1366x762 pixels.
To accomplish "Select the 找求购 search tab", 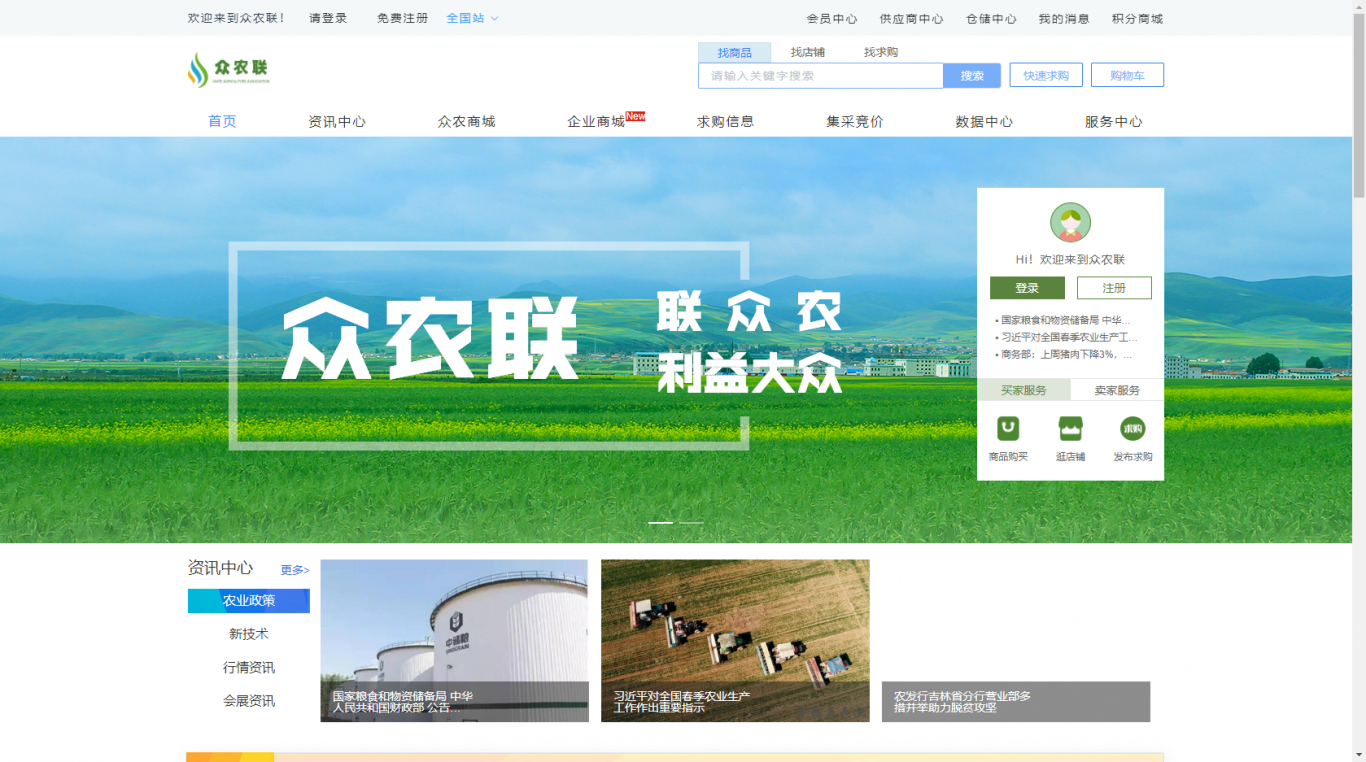I will tap(881, 52).
